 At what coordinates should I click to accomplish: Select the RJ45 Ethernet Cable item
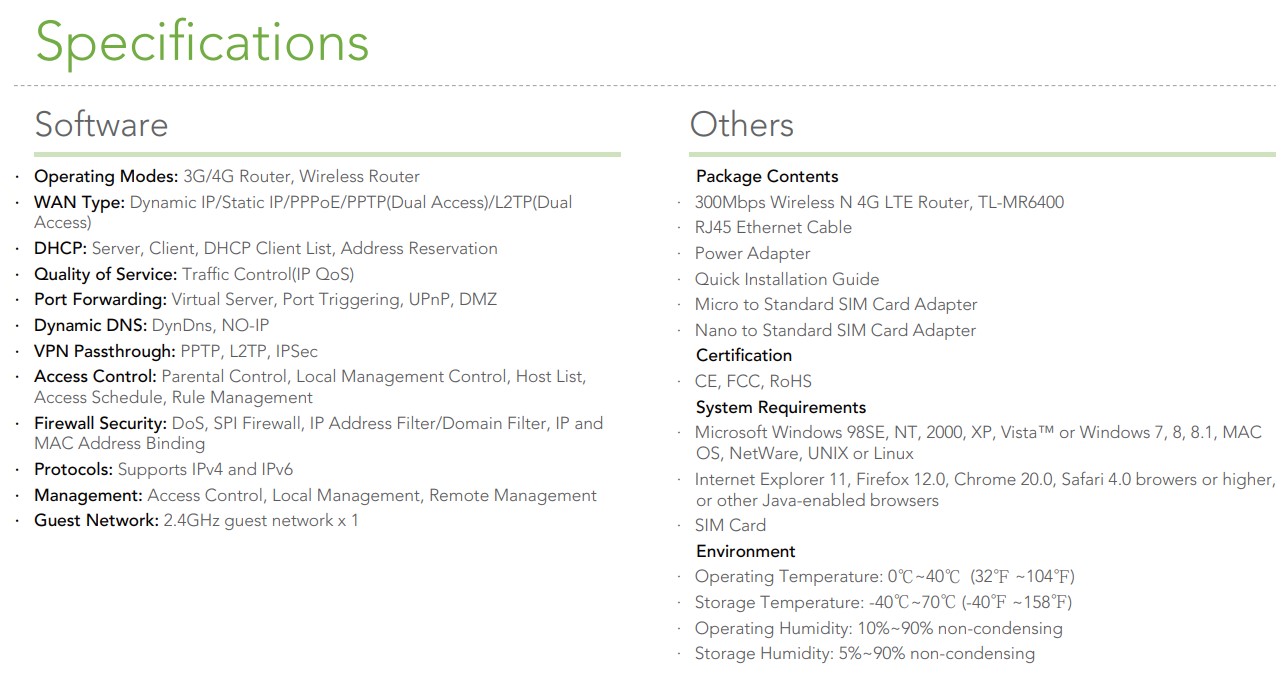point(773,228)
